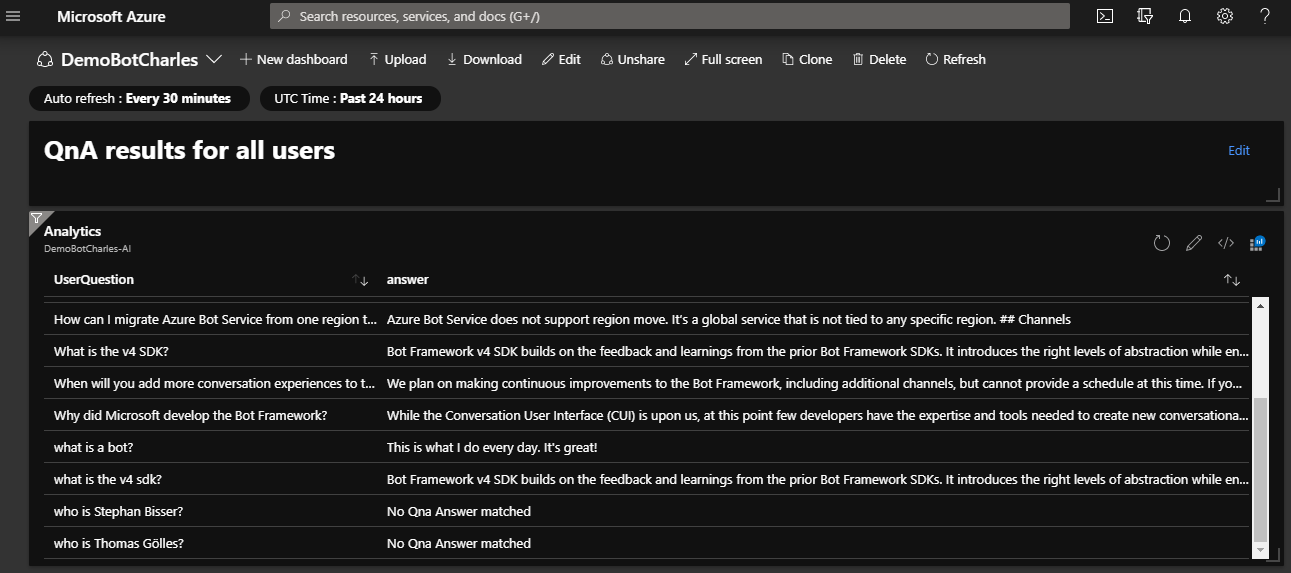Click in the Search resources box

click(670, 16)
